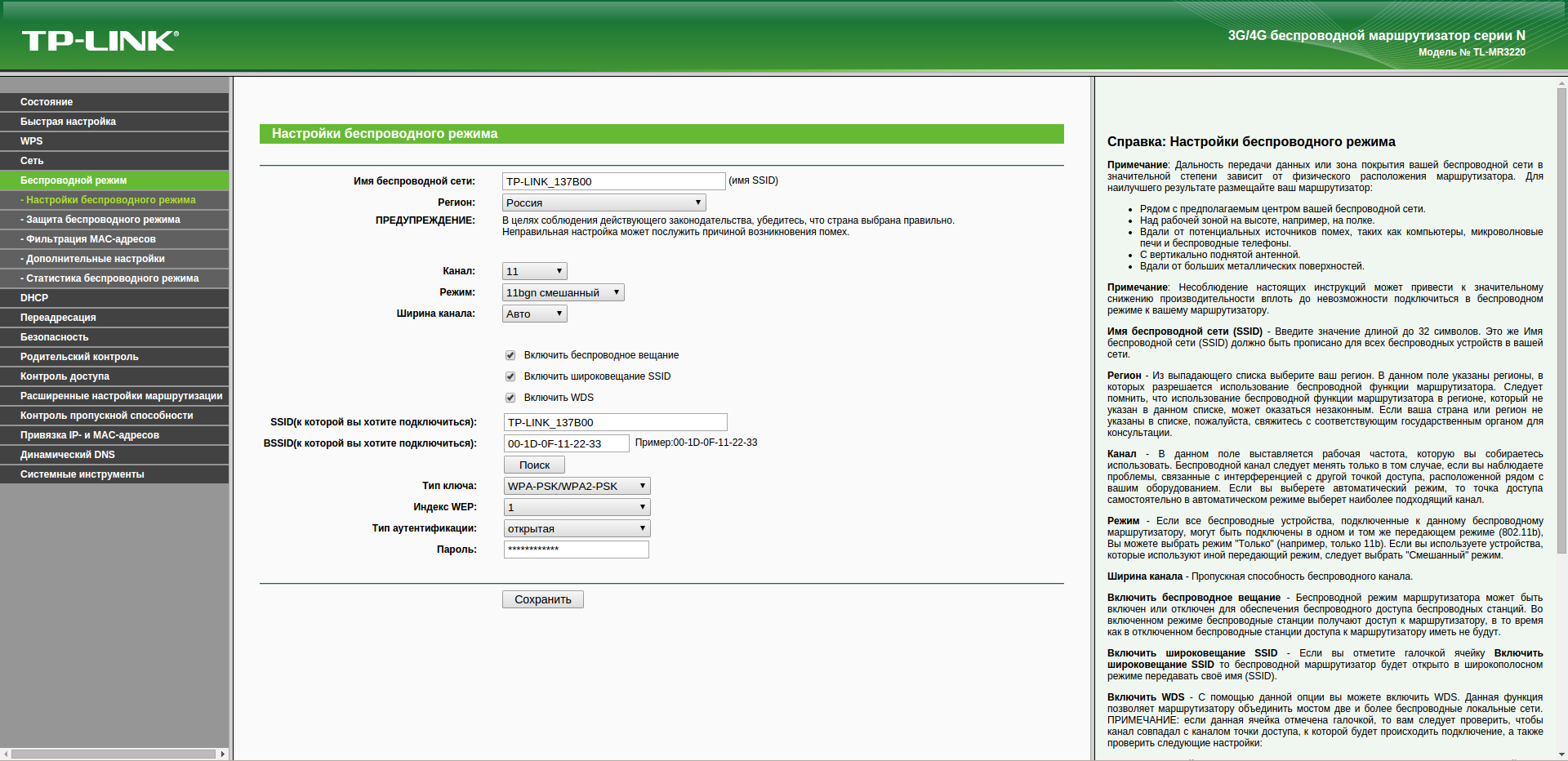Focus the BSSID input field
This screenshot has width=1568, height=761.
click(x=566, y=443)
